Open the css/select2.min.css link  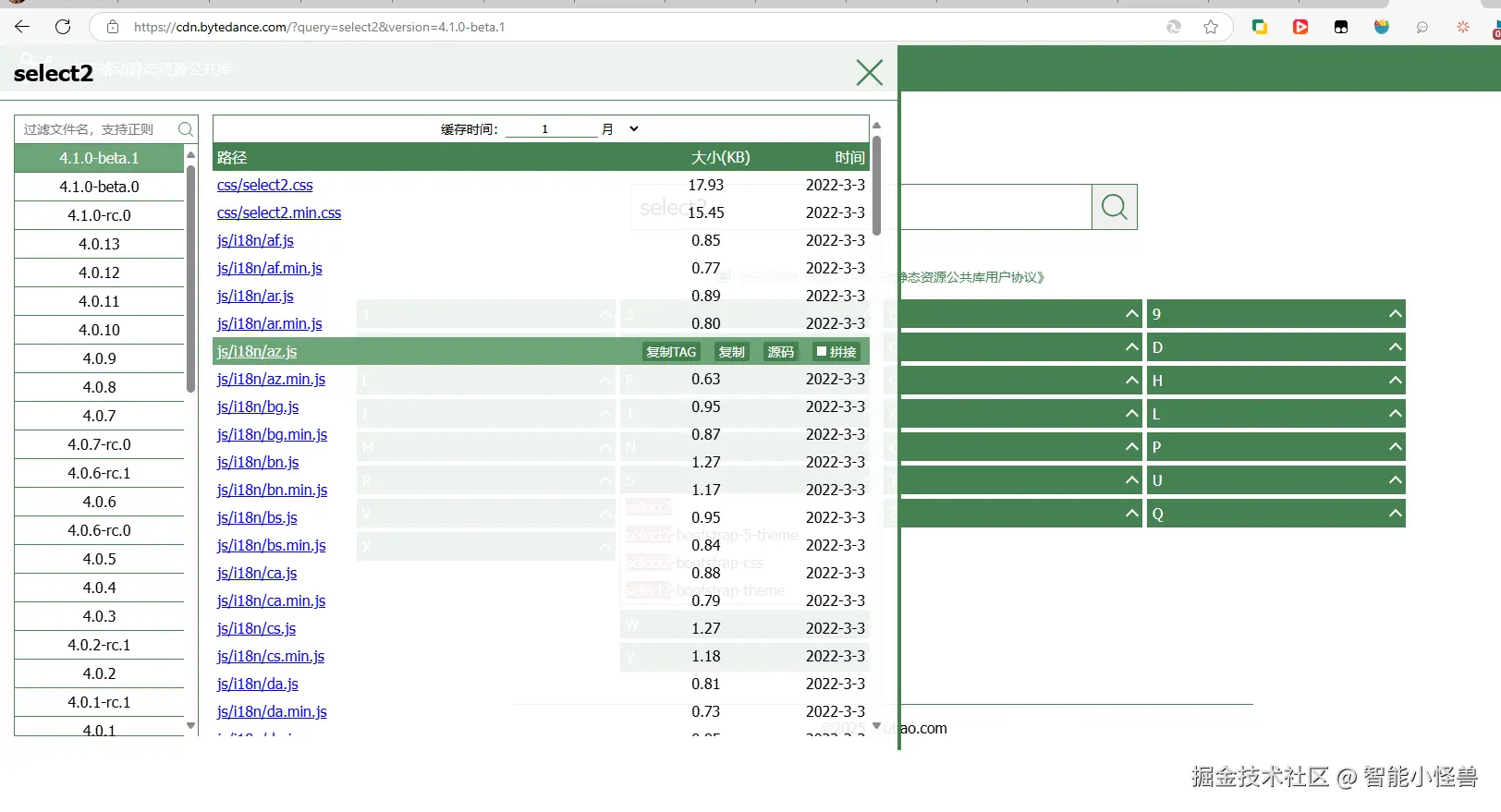[279, 212]
